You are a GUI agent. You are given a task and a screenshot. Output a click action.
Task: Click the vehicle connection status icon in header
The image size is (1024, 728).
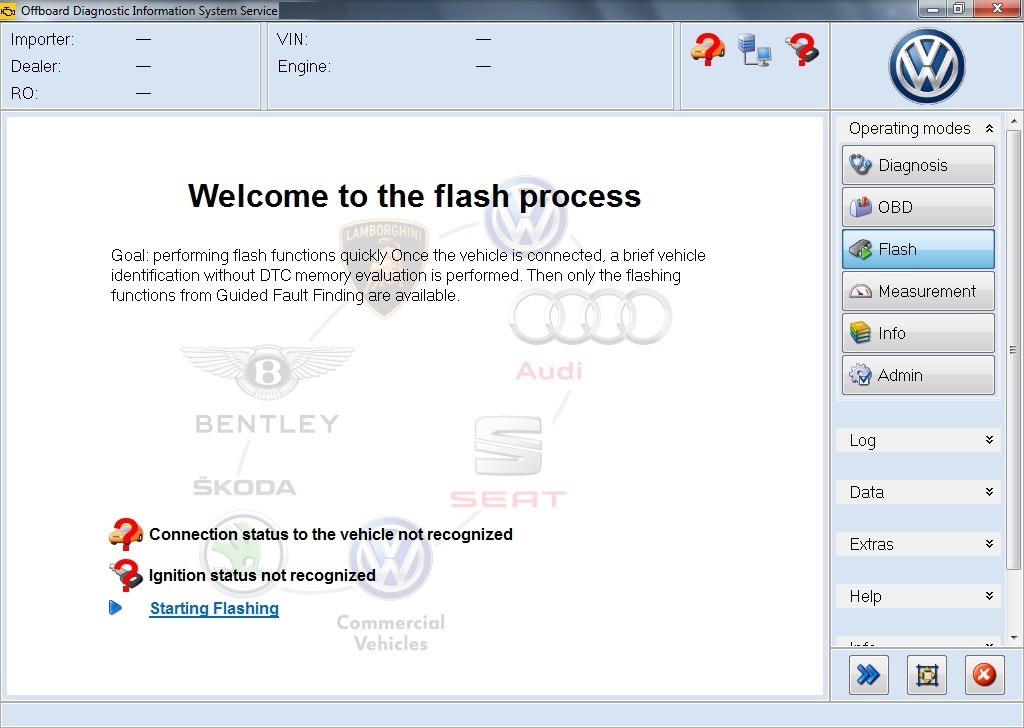[707, 50]
